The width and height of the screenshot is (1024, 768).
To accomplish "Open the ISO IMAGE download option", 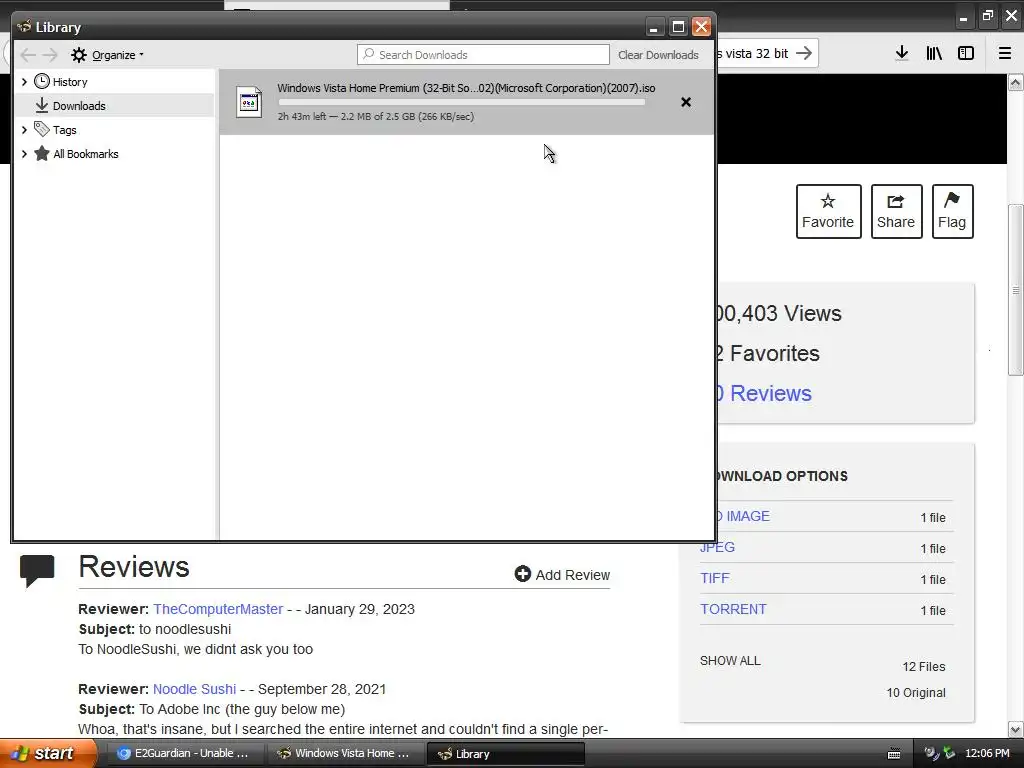I will click(743, 516).
